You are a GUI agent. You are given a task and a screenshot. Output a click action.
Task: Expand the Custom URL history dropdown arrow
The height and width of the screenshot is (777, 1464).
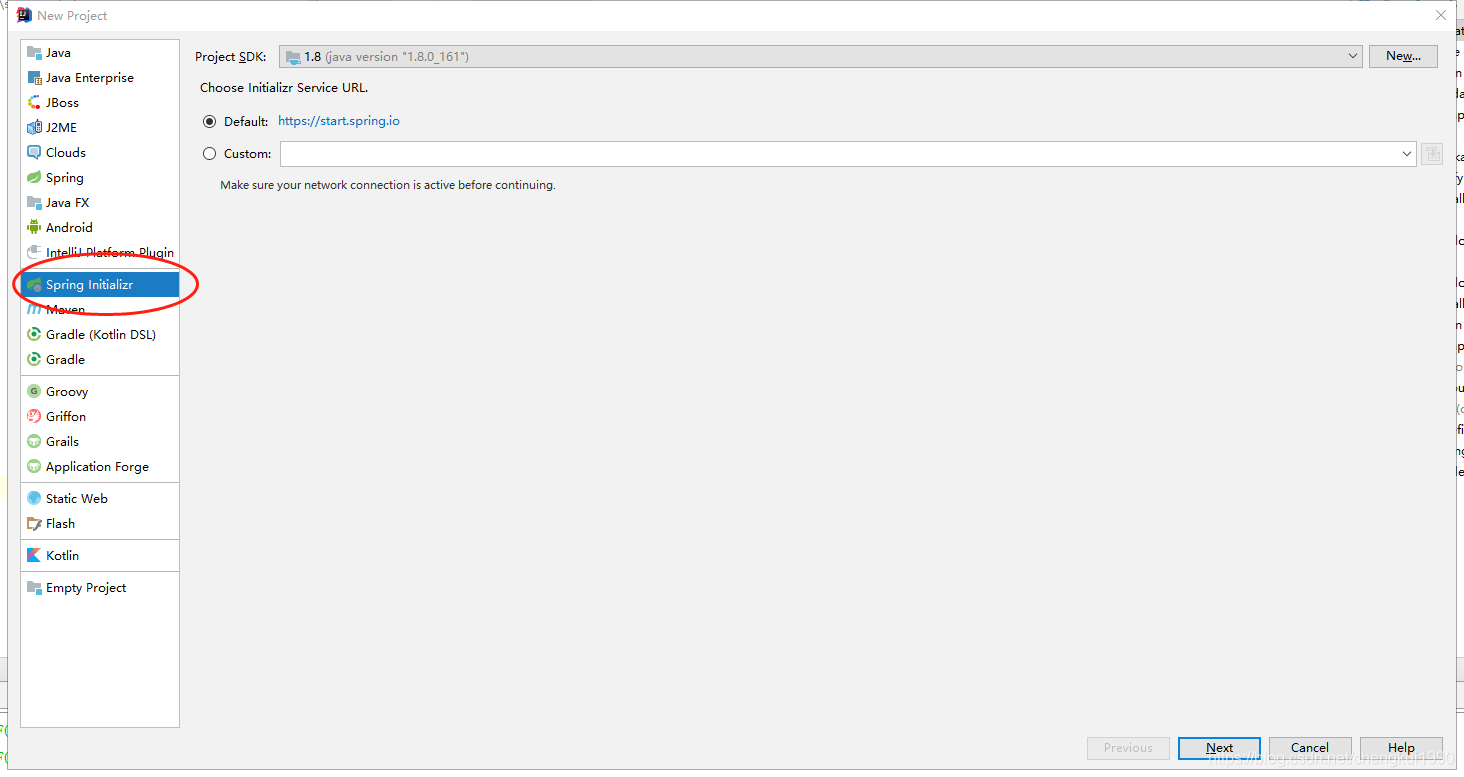coord(1406,154)
